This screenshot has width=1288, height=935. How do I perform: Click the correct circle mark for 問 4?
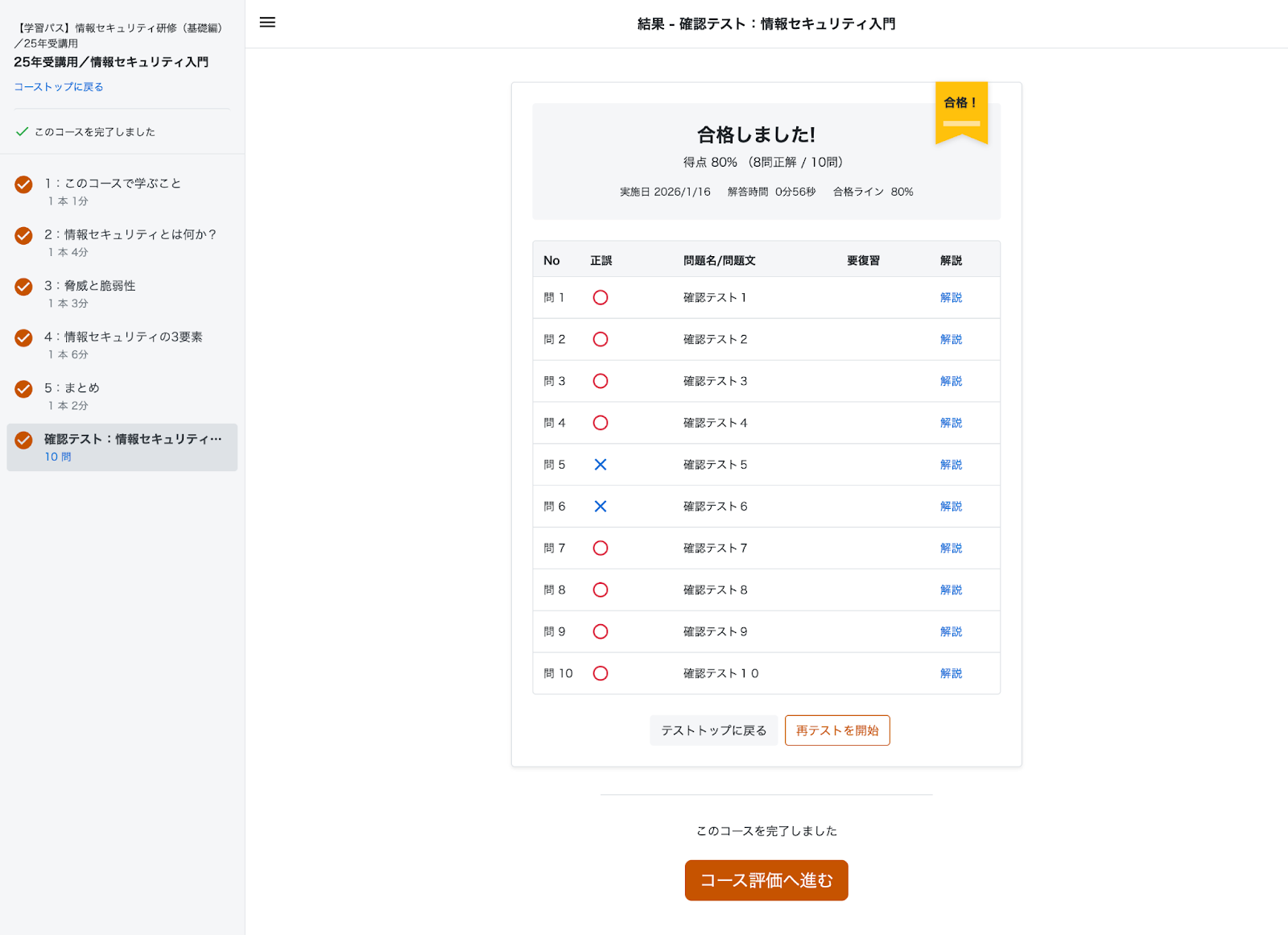[601, 423]
